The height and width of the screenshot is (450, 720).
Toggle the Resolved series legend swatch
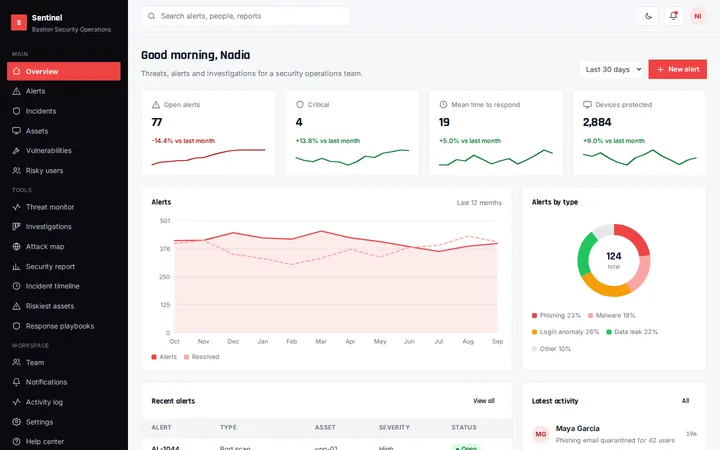186,357
